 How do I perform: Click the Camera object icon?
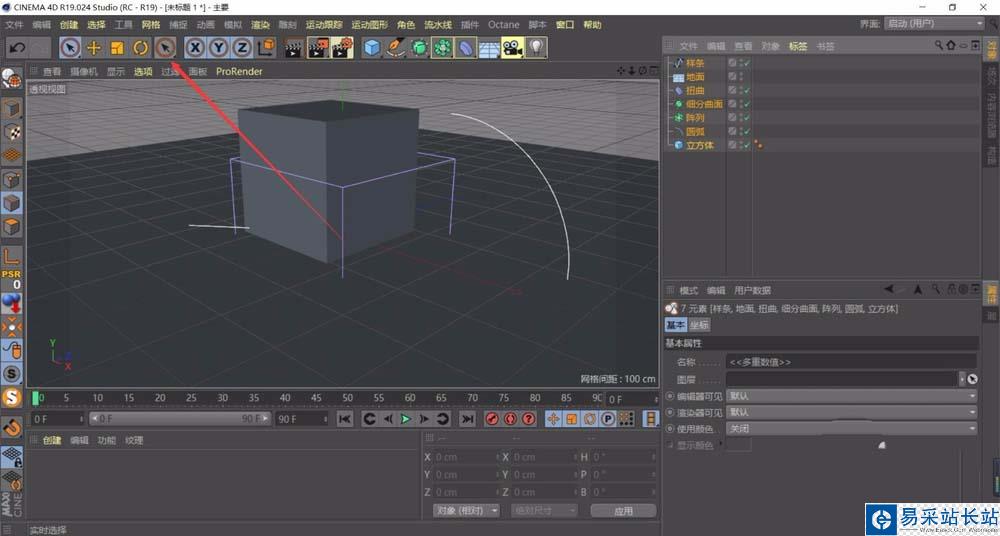[x=512, y=47]
